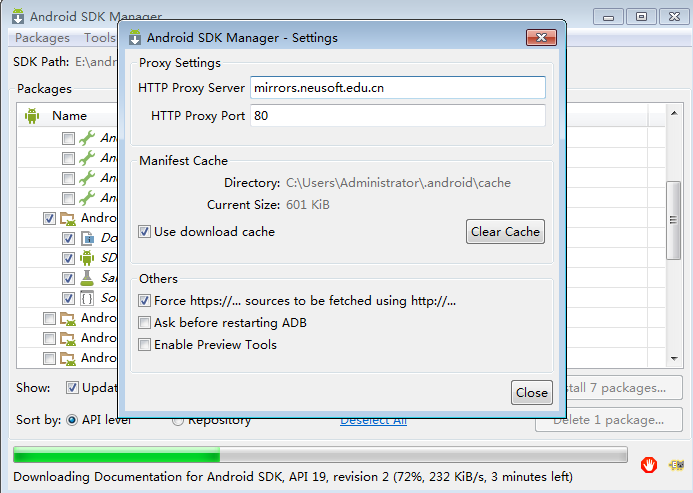Click Delete 1 package button

tap(609, 420)
